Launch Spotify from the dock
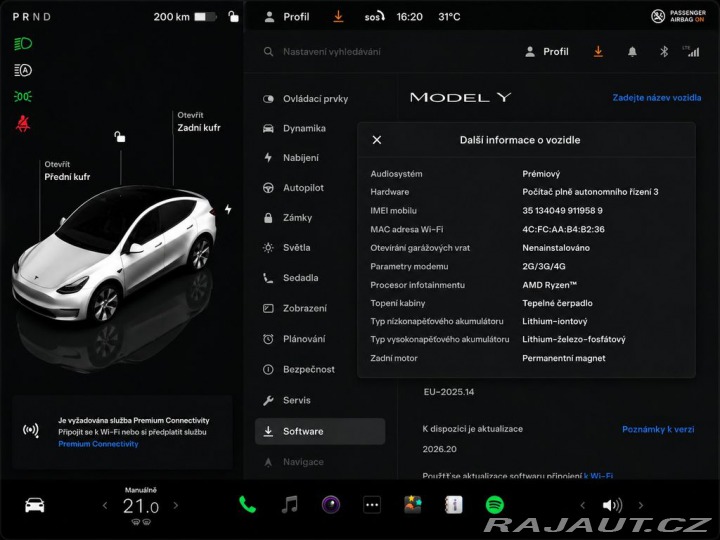Screen dimensions: 720x540 pyautogui.click(x=495, y=505)
